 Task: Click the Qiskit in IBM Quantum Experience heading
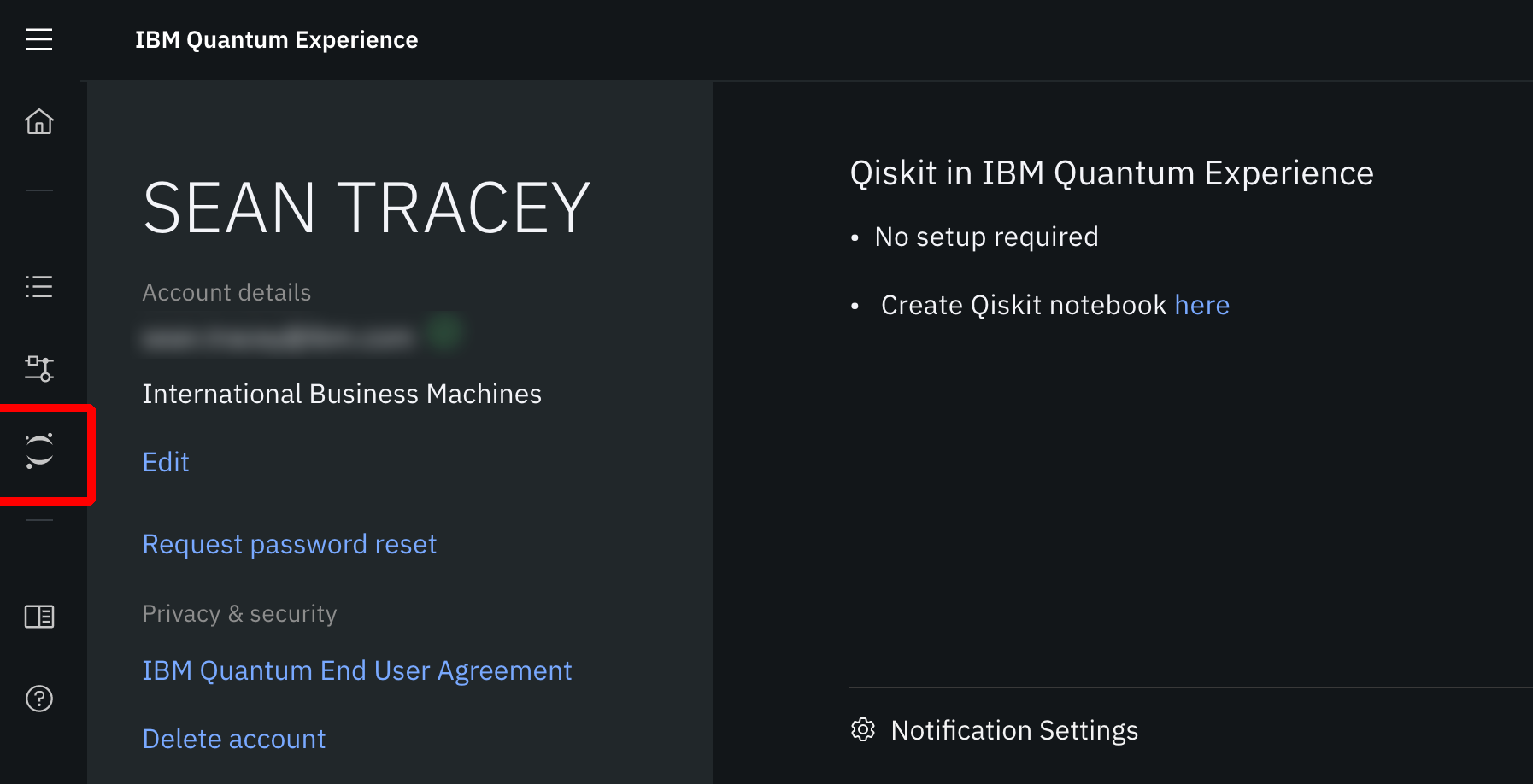coord(1111,173)
